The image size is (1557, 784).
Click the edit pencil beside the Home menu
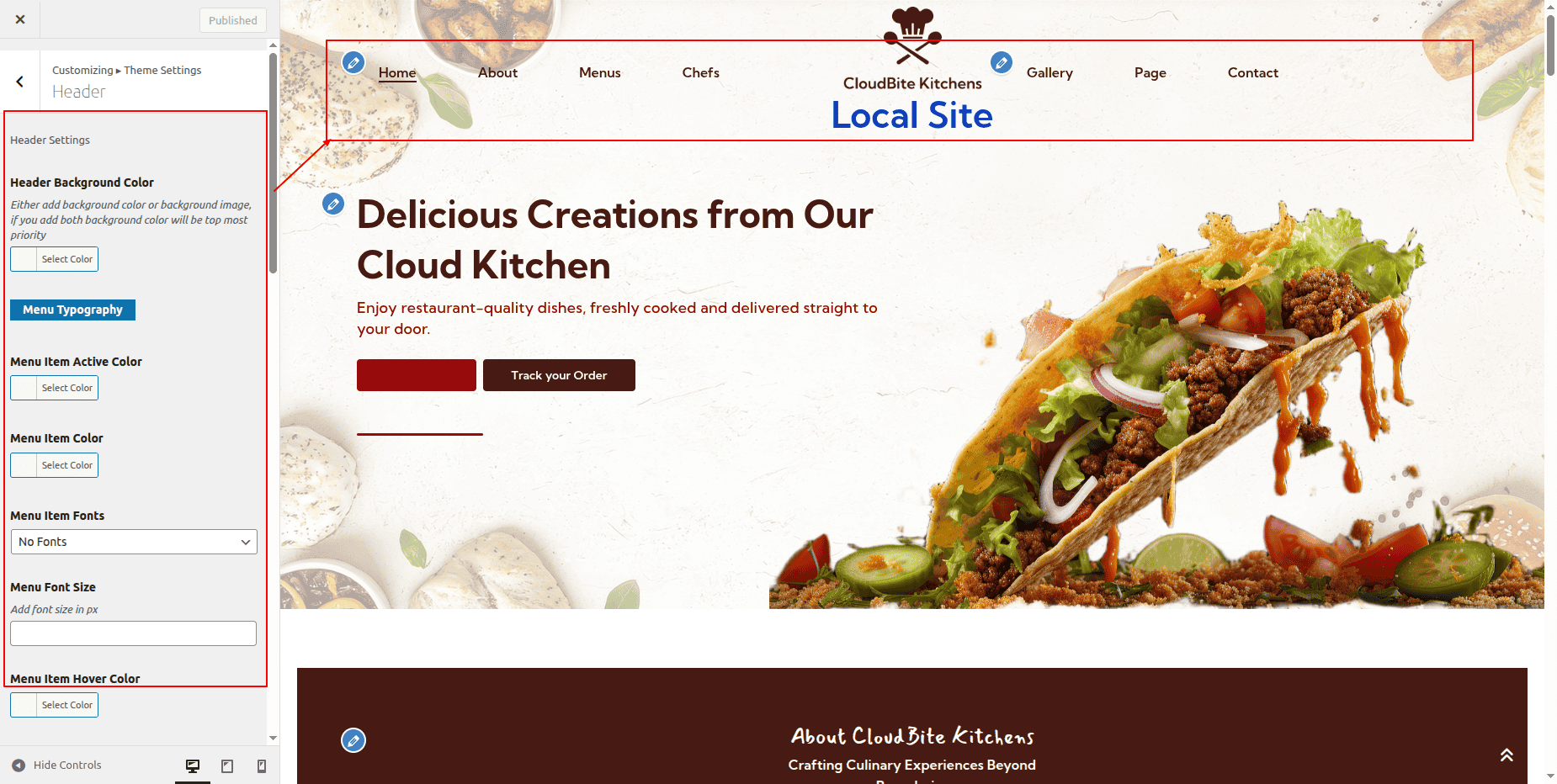point(353,62)
